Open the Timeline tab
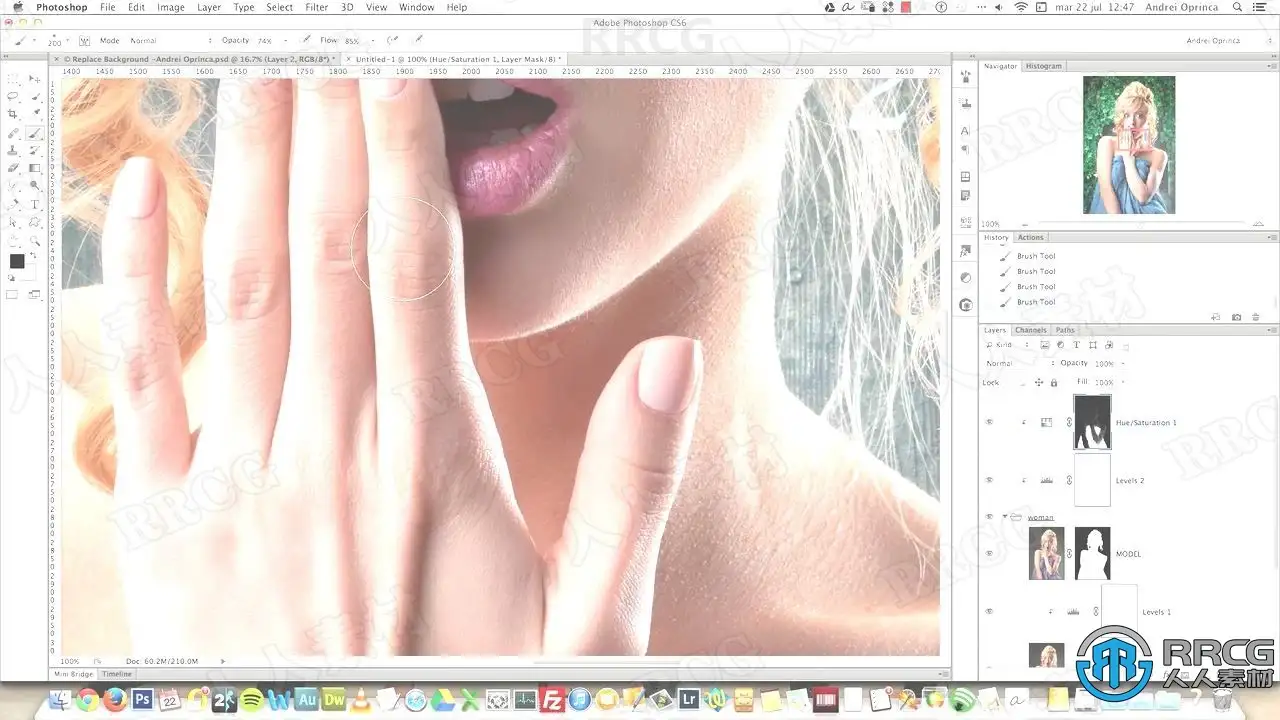The image size is (1280, 720). click(116, 674)
